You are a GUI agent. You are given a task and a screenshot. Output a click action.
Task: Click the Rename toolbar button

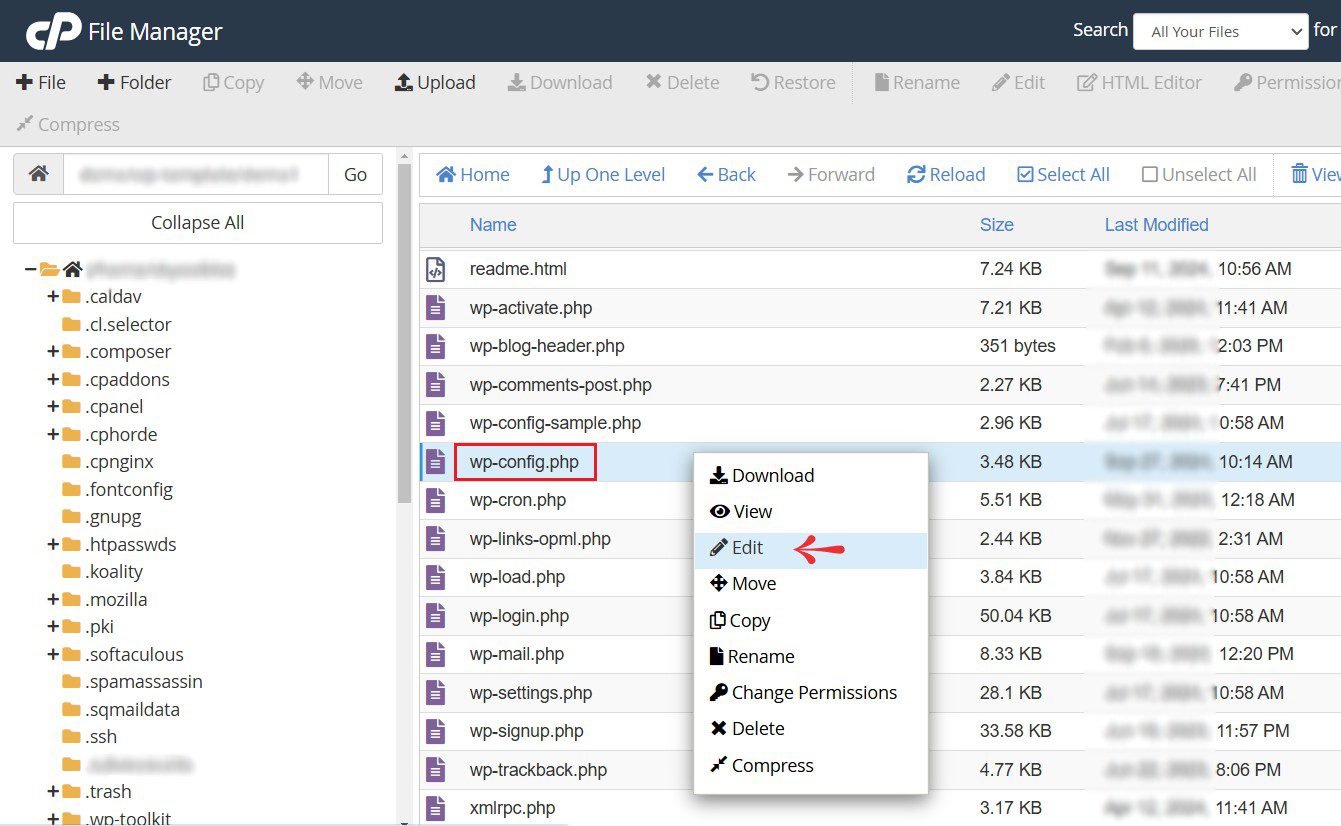pos(917,83)
